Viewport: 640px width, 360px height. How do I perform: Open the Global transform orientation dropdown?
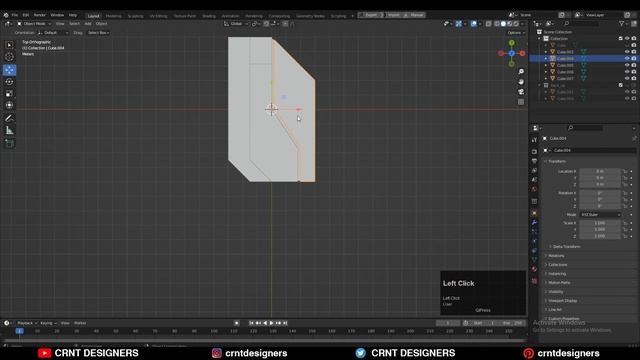[236, 24]
